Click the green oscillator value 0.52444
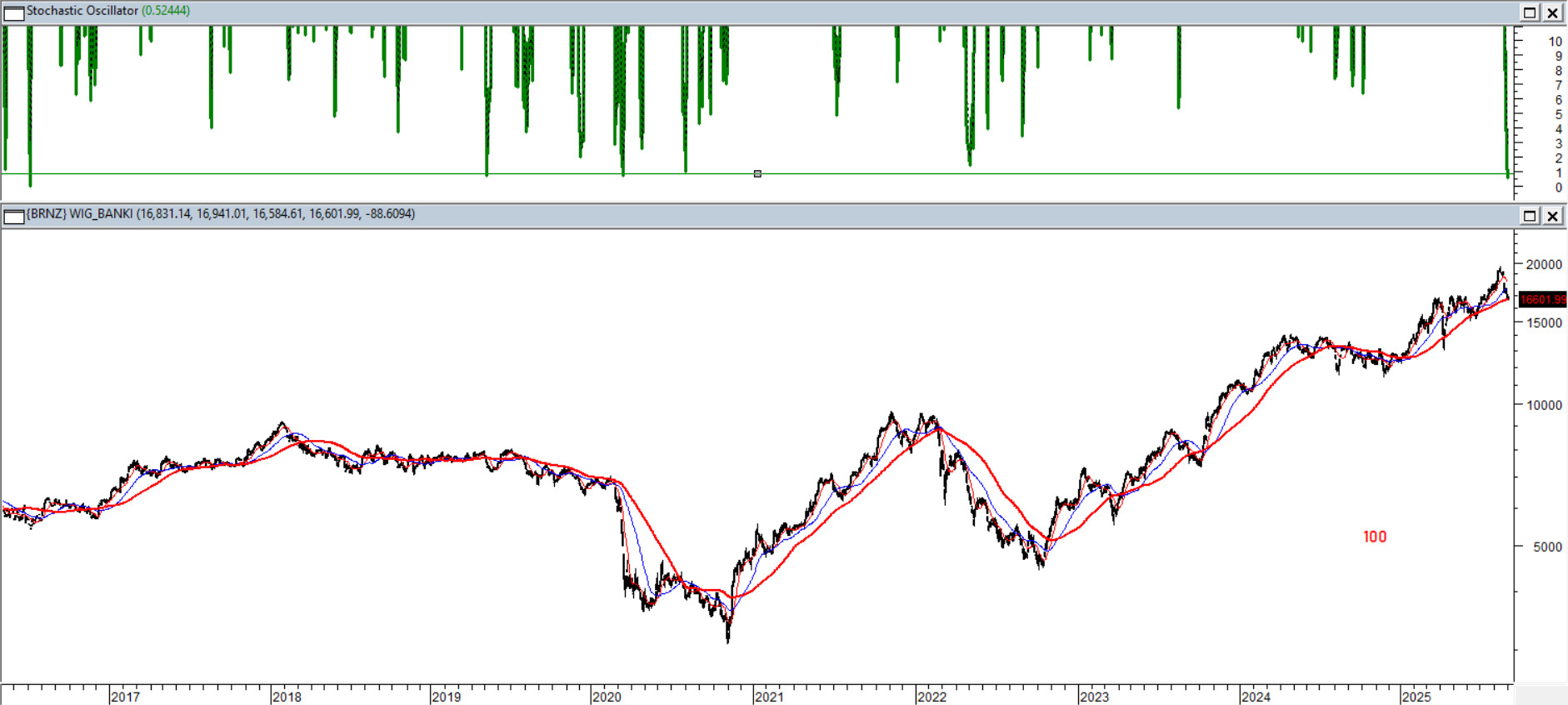The height and width of the screenshot is (705, 1568). click(x=166, y=11)
